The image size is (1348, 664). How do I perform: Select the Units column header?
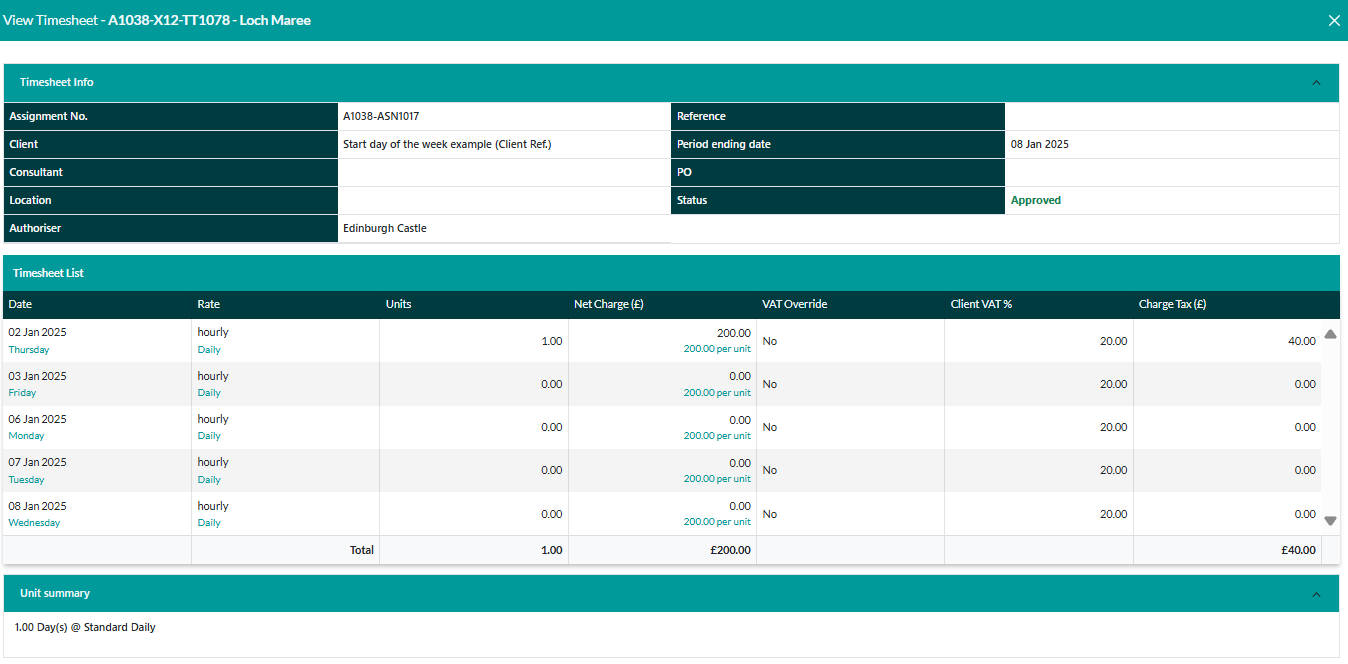coord(398,304)
